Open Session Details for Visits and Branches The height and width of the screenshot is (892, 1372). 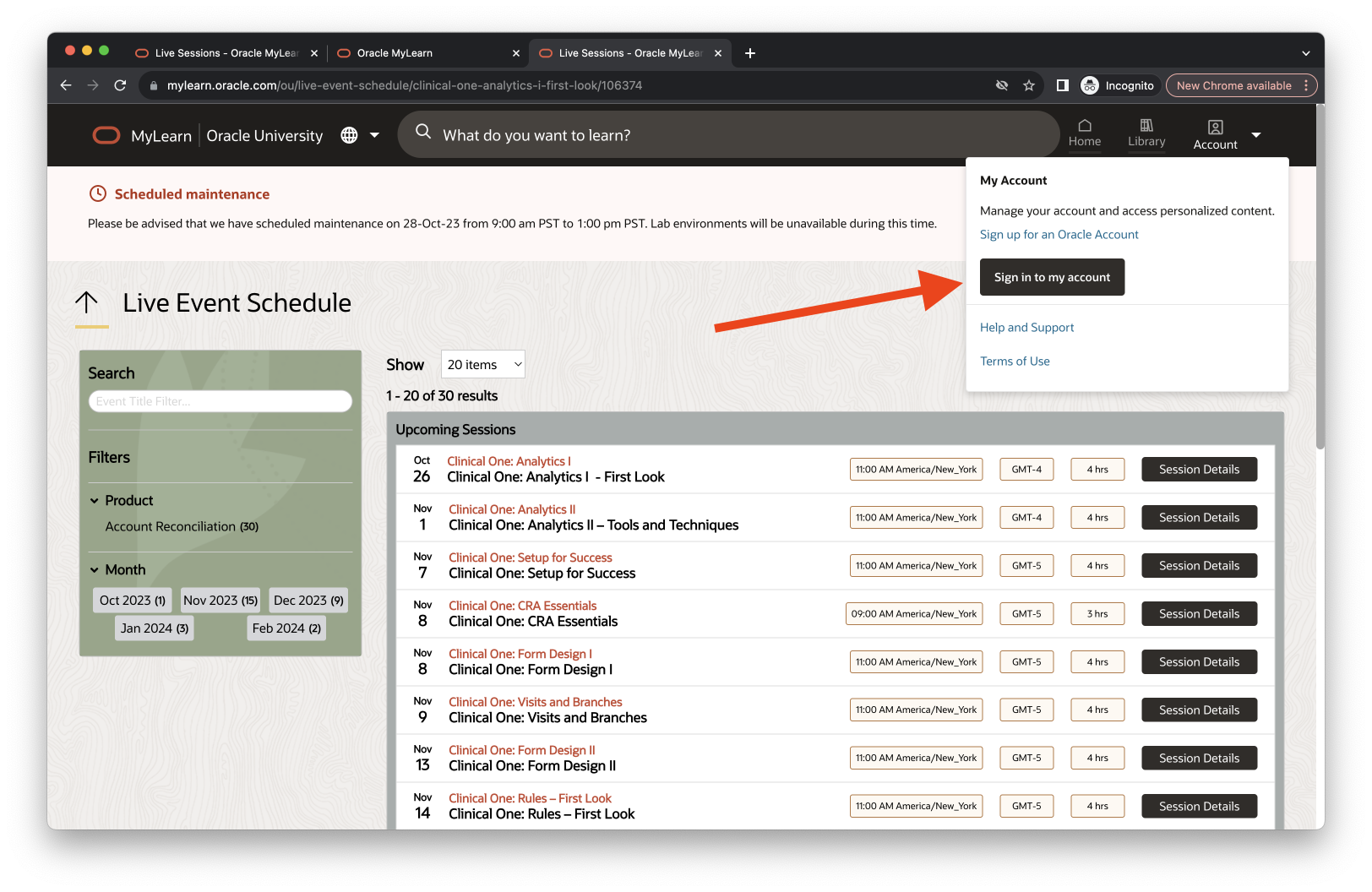(1199, 710)
